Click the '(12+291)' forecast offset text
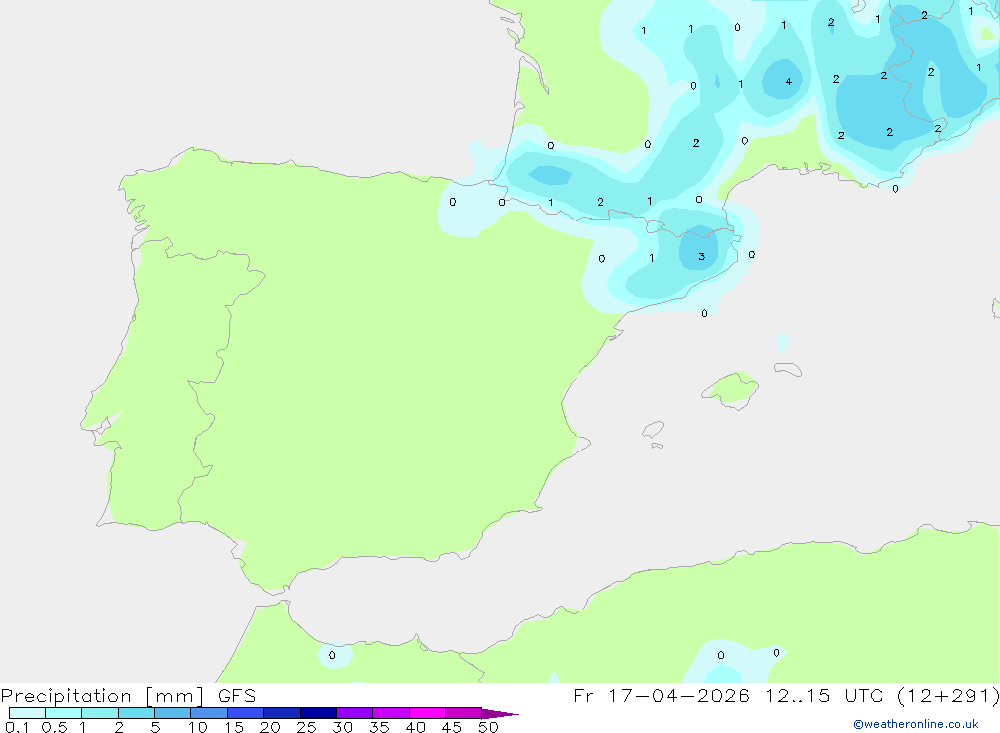 [x=948, y=696]
